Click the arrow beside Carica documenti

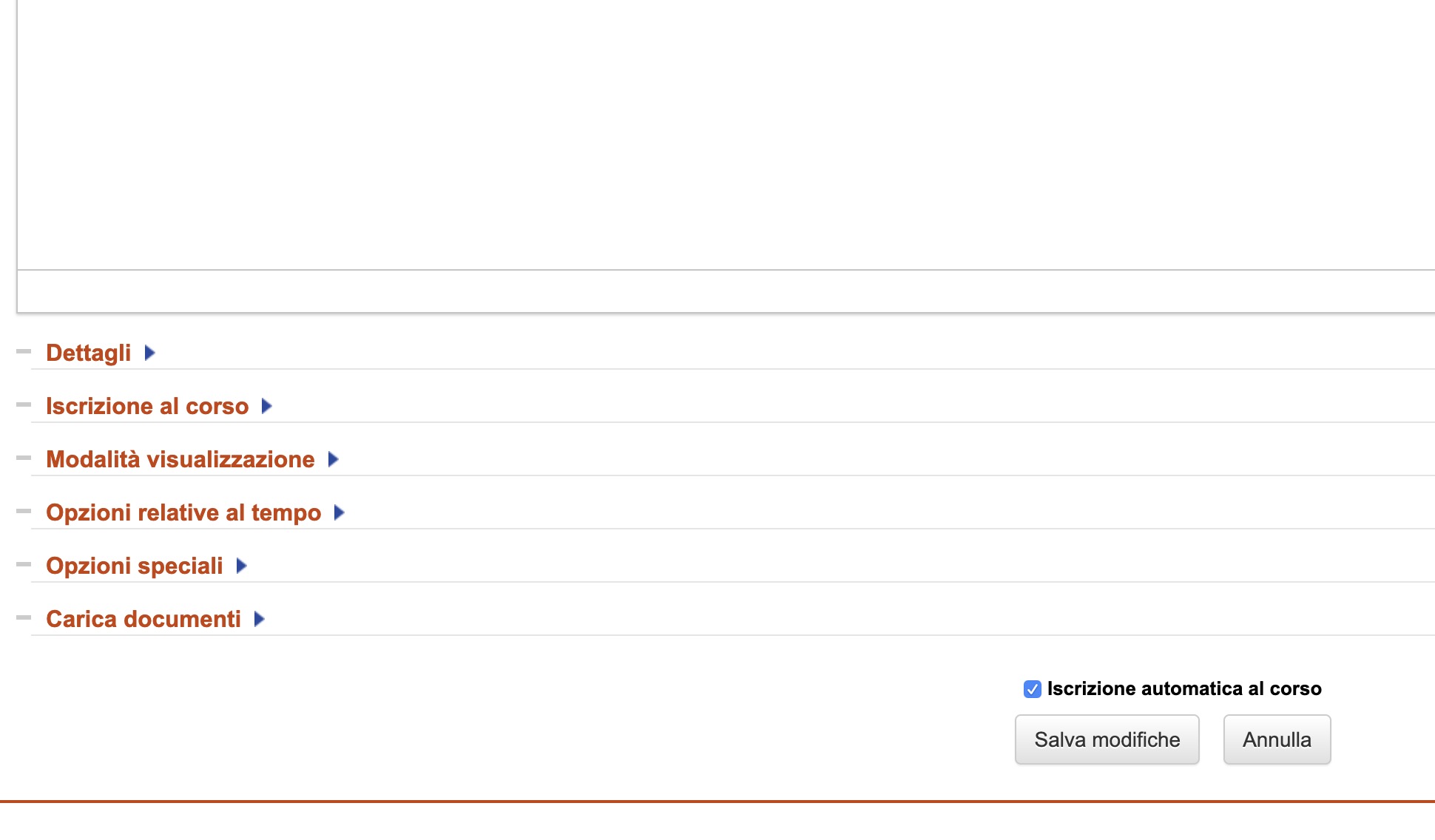[x=259, y=619]
